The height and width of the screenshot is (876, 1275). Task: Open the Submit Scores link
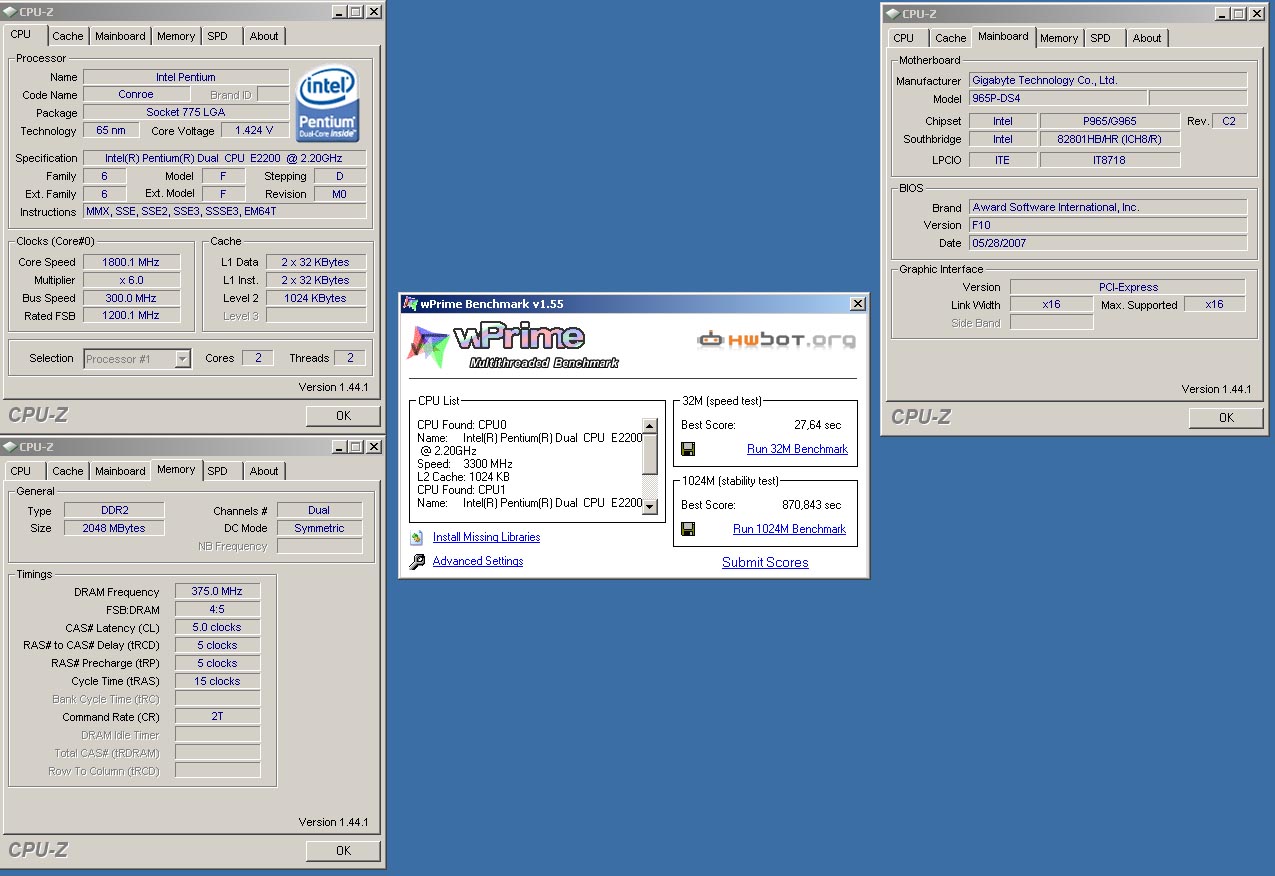tap(765, 563)
